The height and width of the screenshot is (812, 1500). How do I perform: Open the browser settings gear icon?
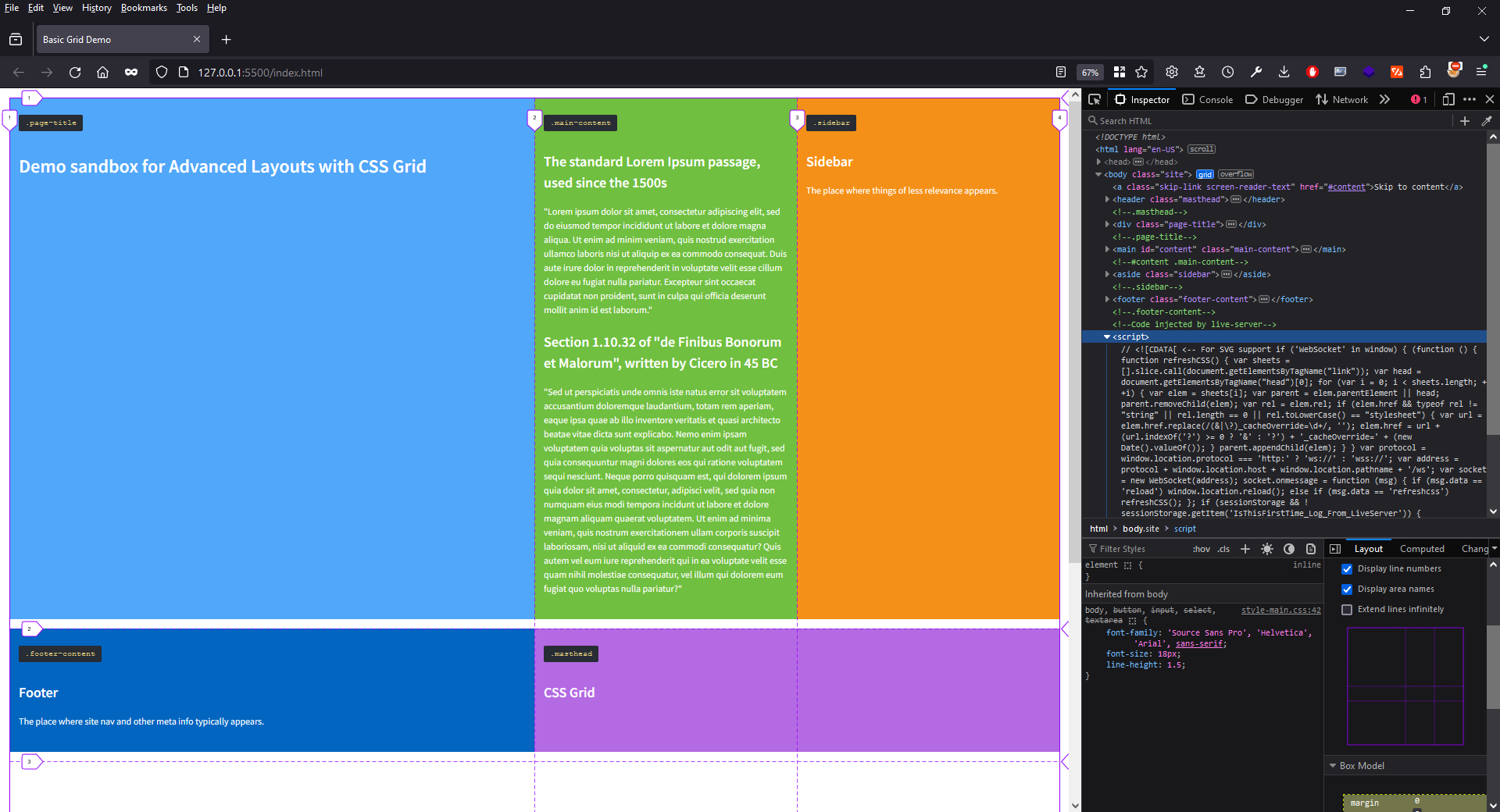click(1172, 72)
